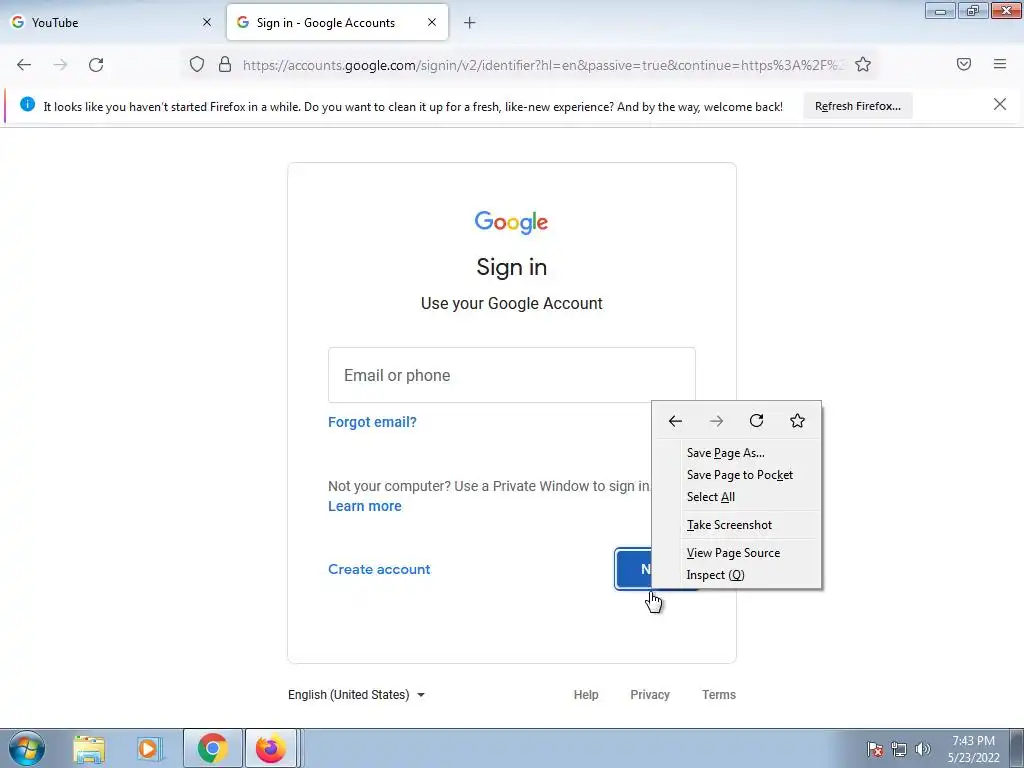Close the YouTube tab
The width and height of the screenshot is (1024, 768).
click(207, 22)
